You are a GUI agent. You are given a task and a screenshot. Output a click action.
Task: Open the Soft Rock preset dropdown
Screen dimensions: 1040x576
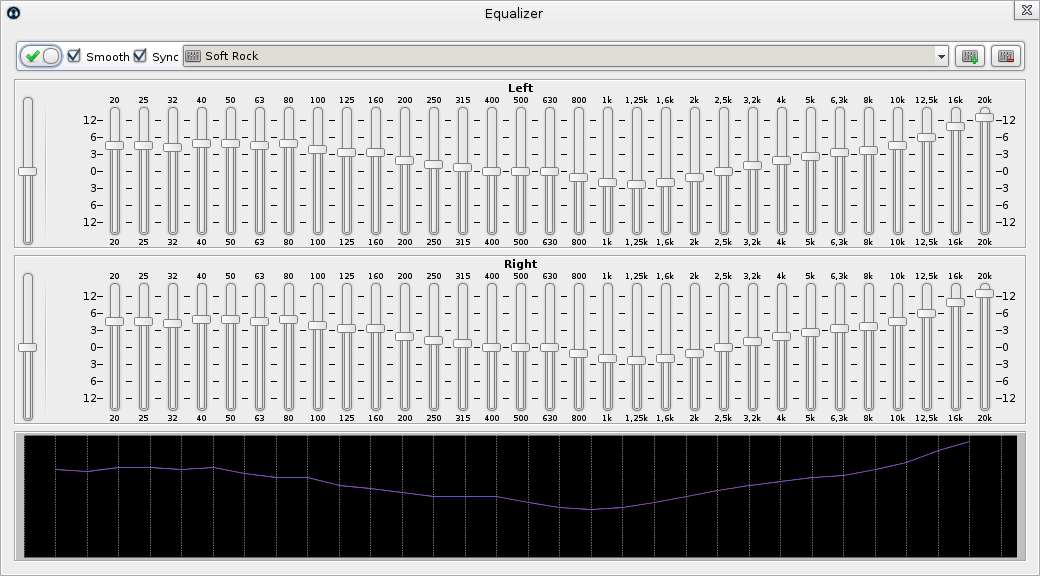click(x=941, y=56)
